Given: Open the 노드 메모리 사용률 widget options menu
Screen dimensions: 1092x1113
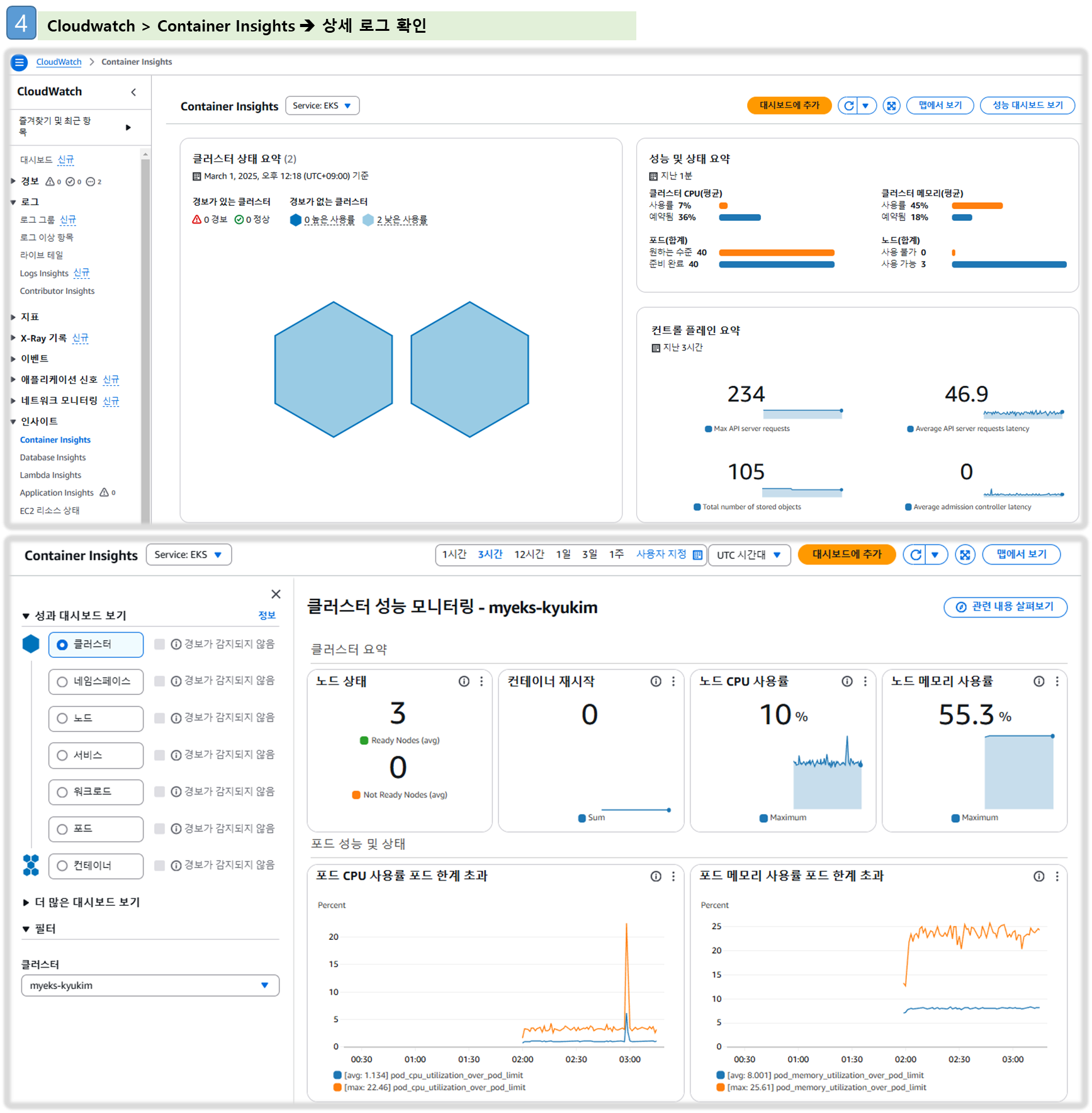Looking at the screenshot, I should pos(1057,681).
